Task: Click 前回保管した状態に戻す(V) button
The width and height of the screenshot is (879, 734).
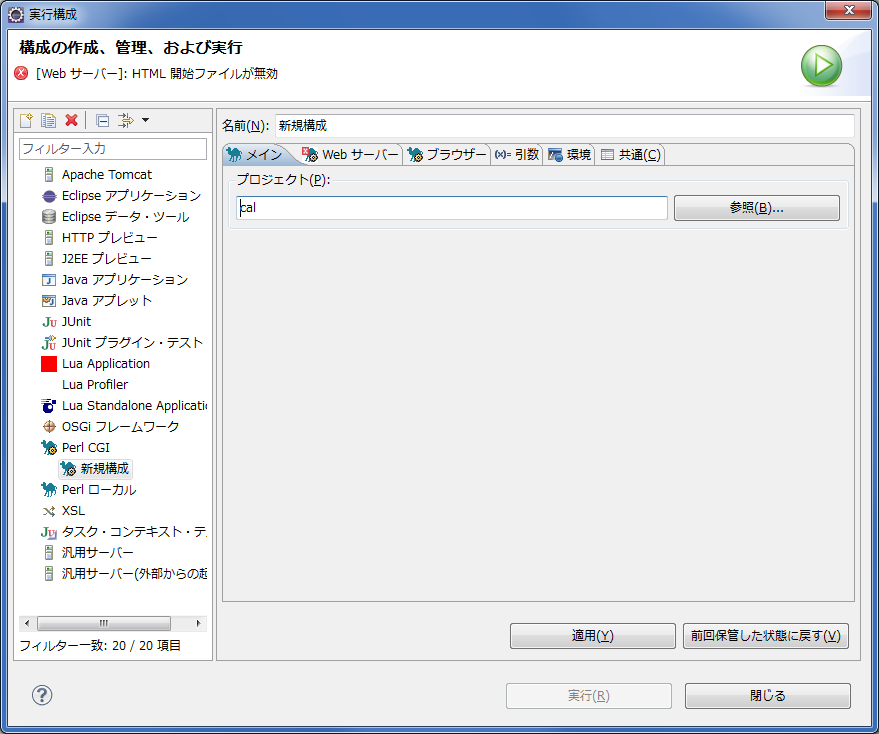Action: coord(766,636)
